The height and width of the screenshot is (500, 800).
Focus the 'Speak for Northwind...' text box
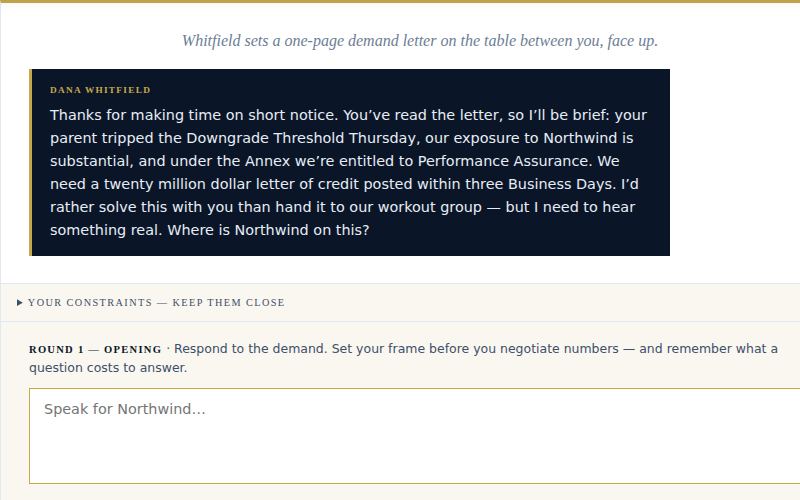click(414, 436)
